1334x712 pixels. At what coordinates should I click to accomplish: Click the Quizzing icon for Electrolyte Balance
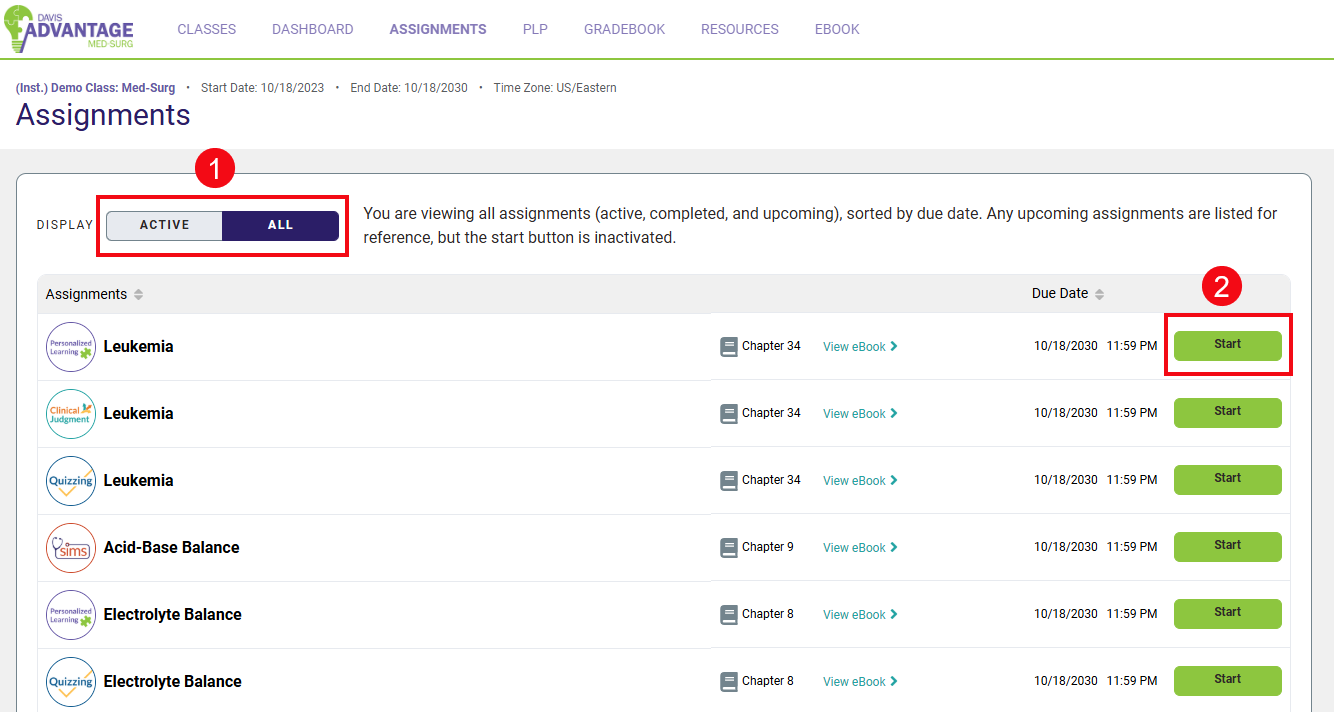pos(71,682)
